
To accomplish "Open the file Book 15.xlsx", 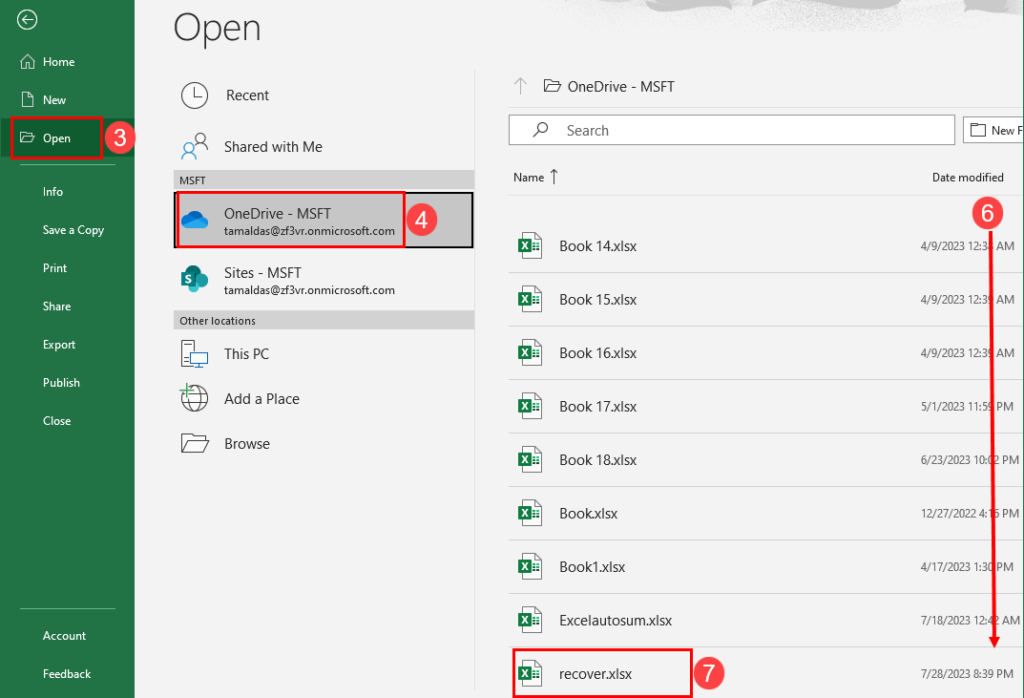I will coord(765,300).
